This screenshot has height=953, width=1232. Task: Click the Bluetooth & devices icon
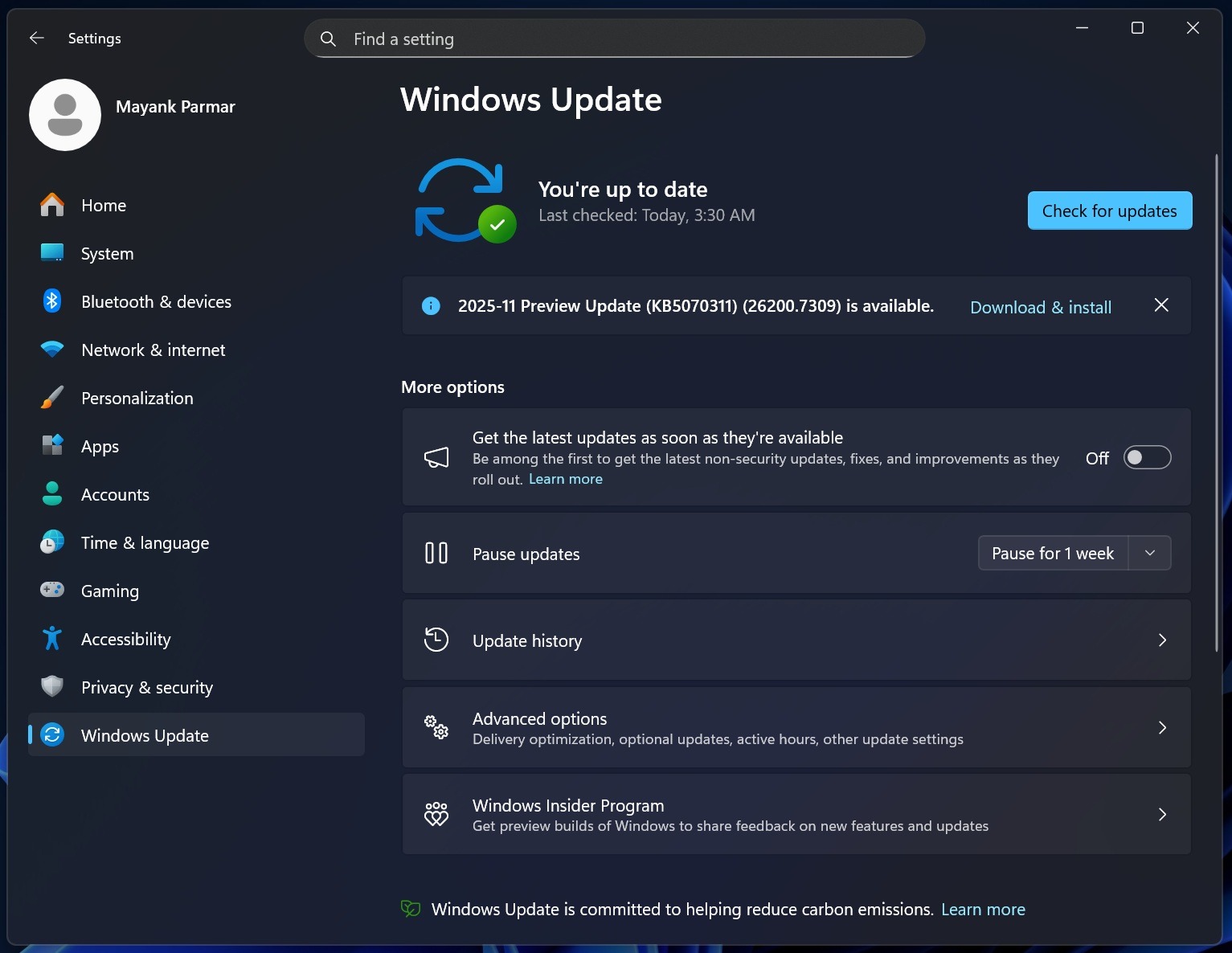[x=51, y=301]
